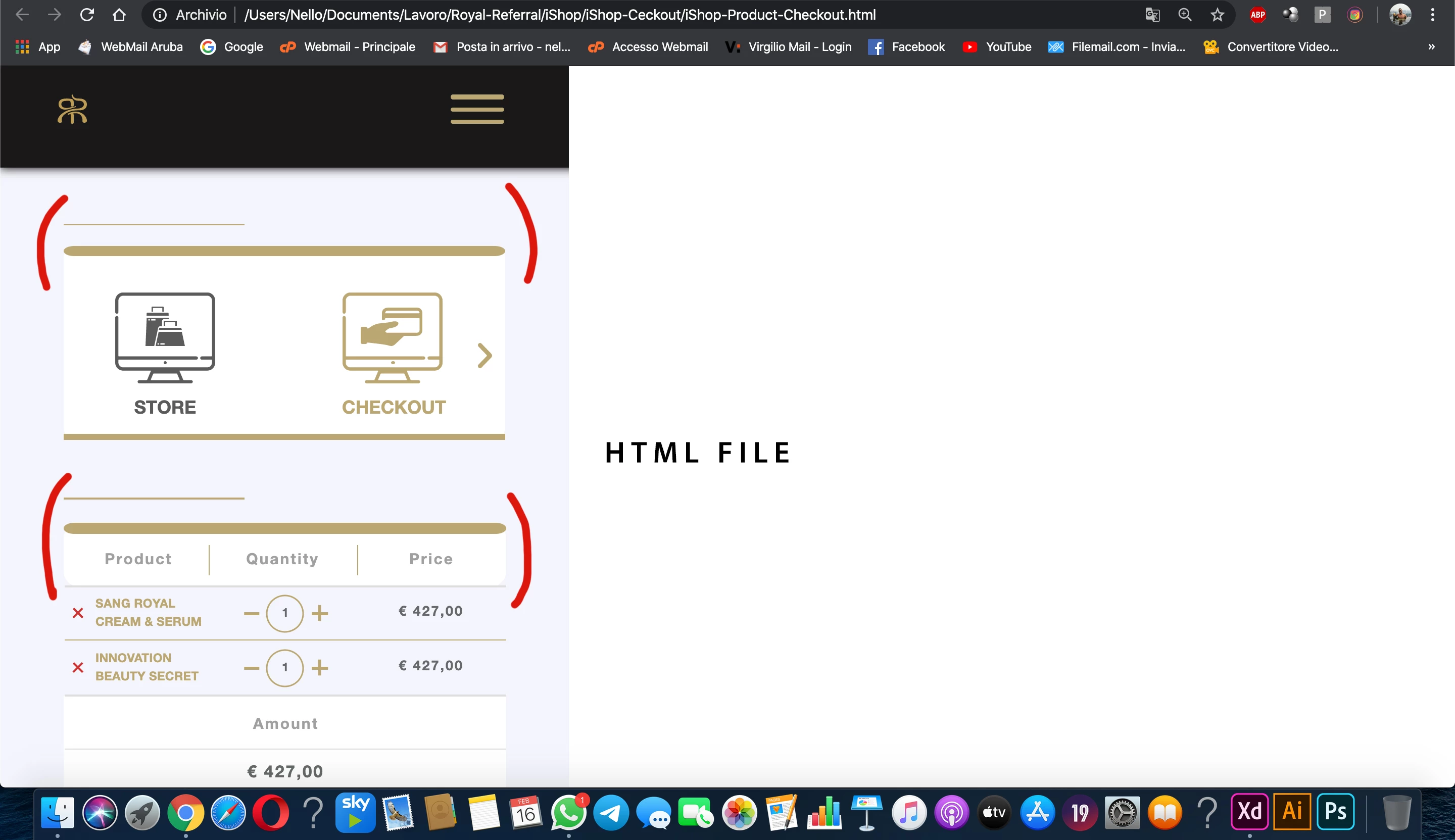Reload the page
Image resolution: width=1455 pixels, height=840 pixels.
[x=87, y=15]
